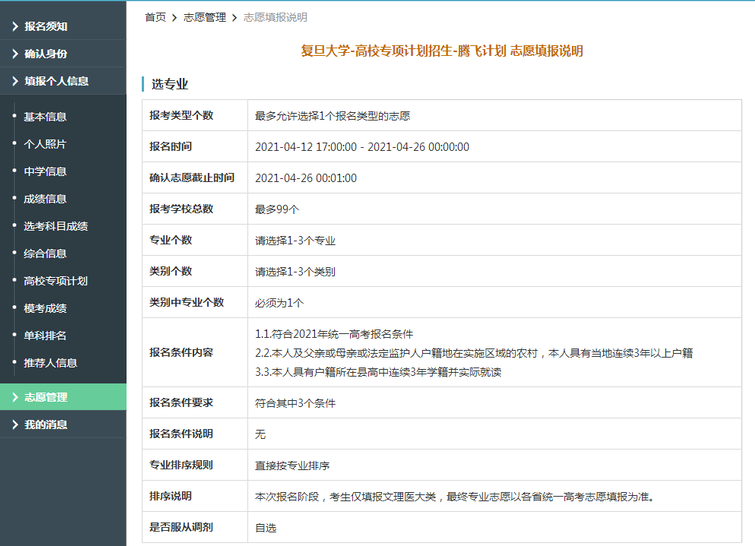
Task: Expand the 报名须知 sidebar section
Action: point(63,26)
